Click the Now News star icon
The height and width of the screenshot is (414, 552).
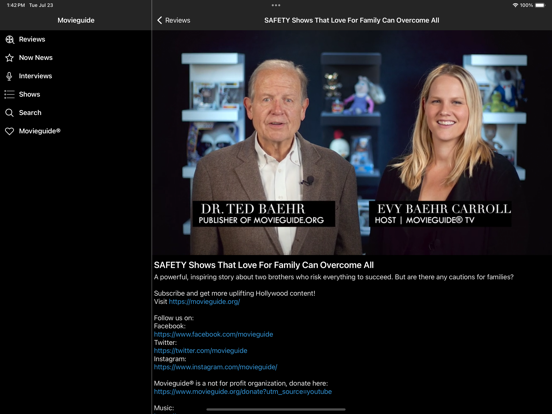click(x=10, y=58)
